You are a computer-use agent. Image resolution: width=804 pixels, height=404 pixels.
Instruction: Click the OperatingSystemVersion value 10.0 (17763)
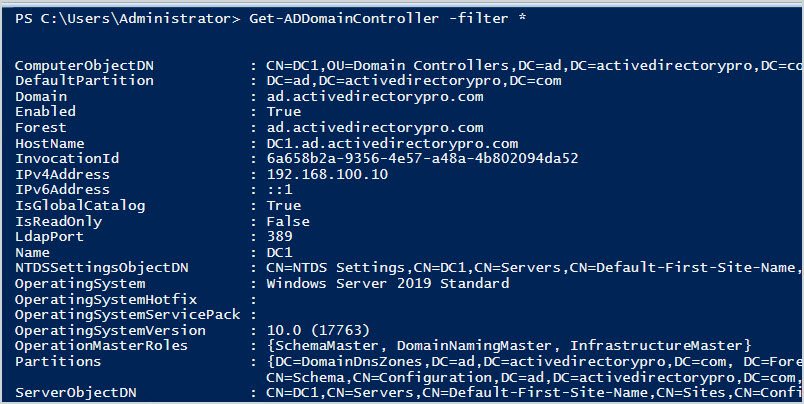[x=318, y=331]
